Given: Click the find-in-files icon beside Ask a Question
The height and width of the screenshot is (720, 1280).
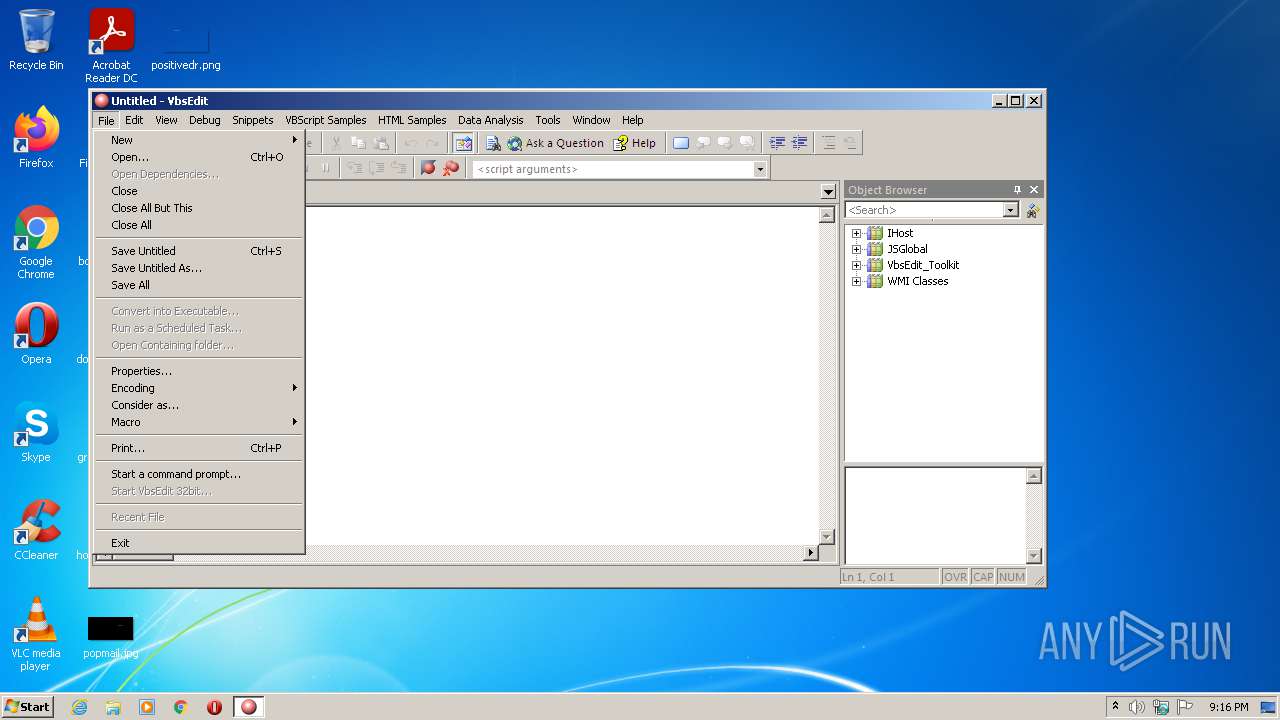Looking at the screenshot, I should 493,143.
